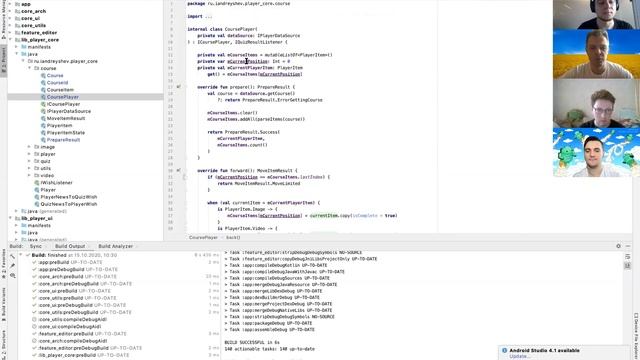Click override gutter icon beside forward() function
The width and height of the screenshot is (640, 360).
178,170
